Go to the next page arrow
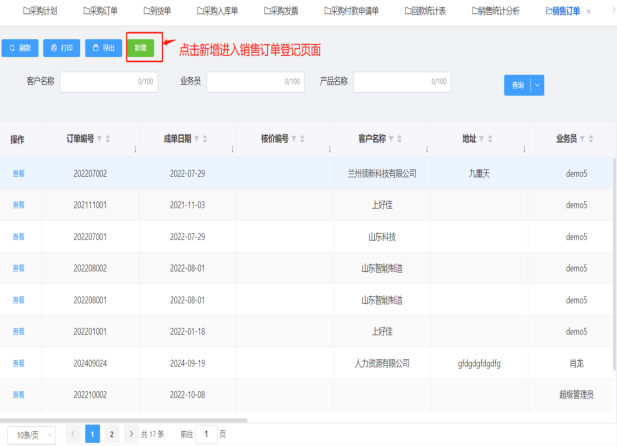617x446 pixels. [131, 434]
